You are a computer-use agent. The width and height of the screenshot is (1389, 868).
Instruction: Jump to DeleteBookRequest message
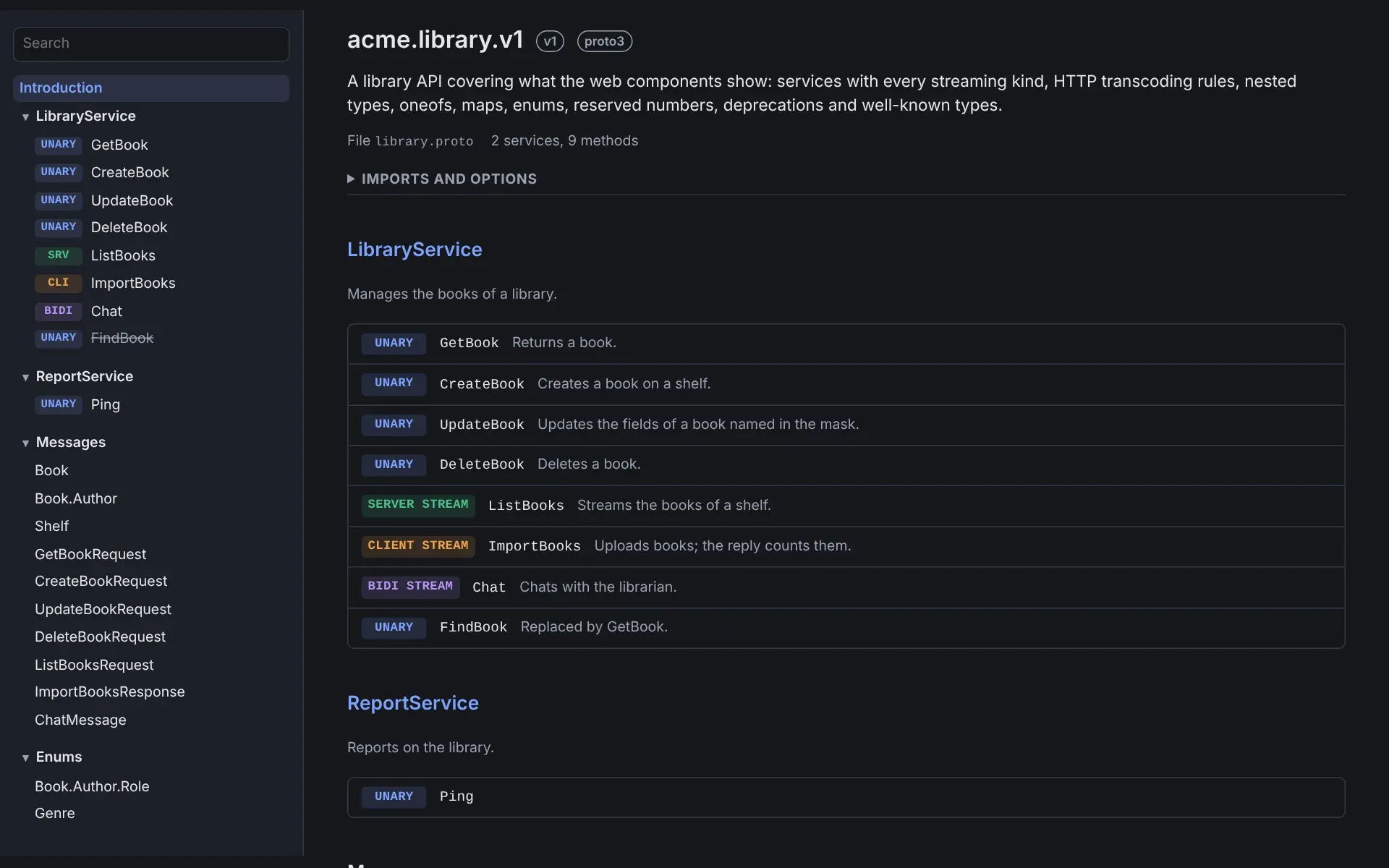pos(100,637)
